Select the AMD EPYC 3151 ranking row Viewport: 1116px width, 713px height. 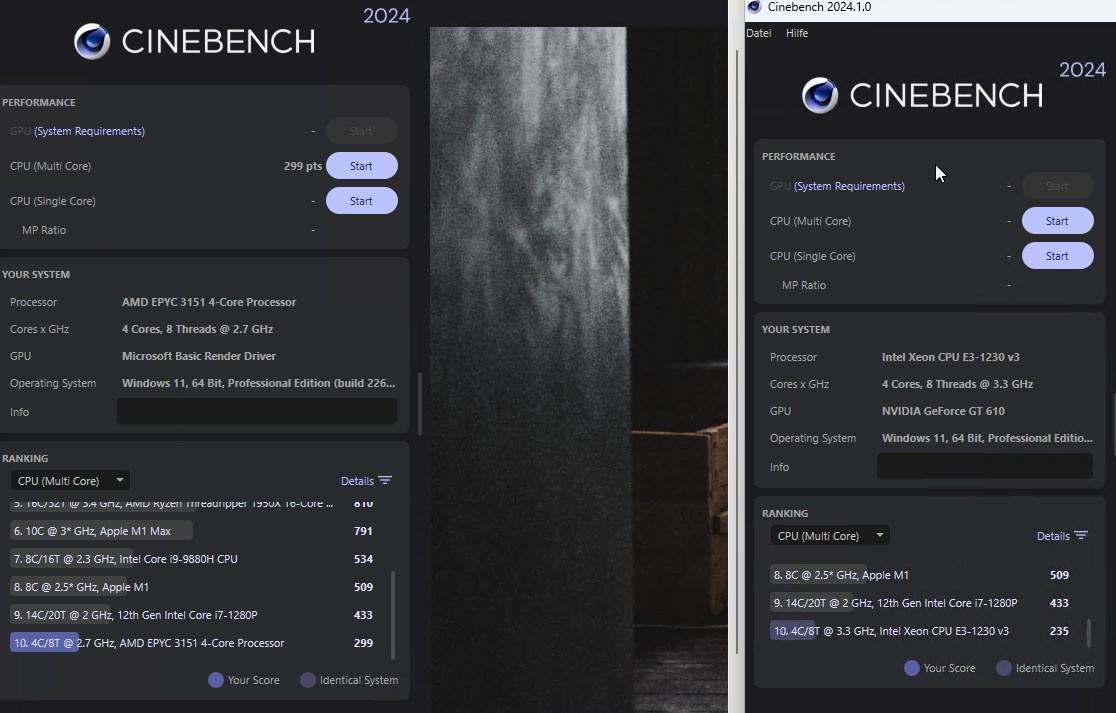(192, 643)
